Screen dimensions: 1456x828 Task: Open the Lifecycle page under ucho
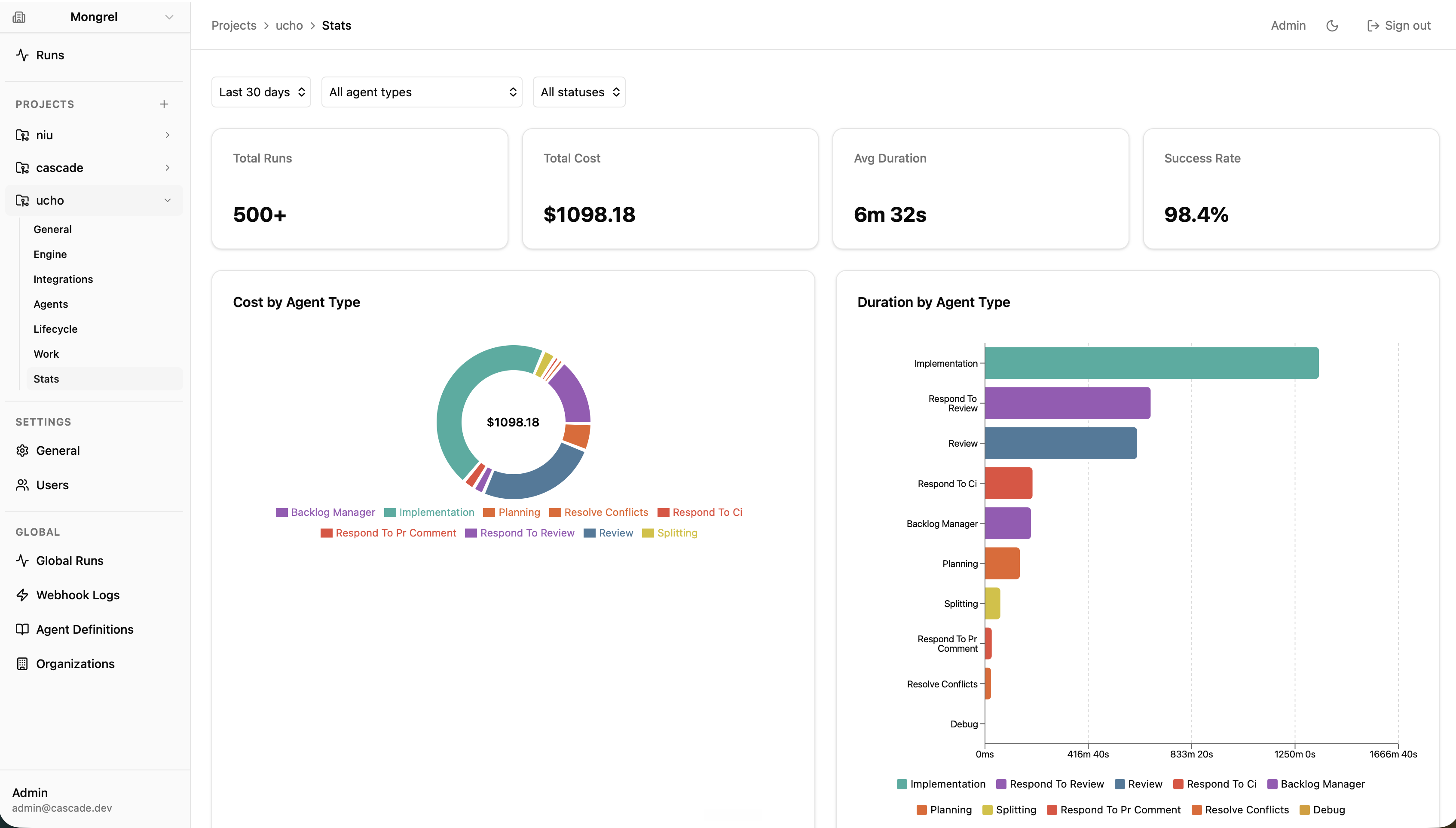(x=55, y=329)
